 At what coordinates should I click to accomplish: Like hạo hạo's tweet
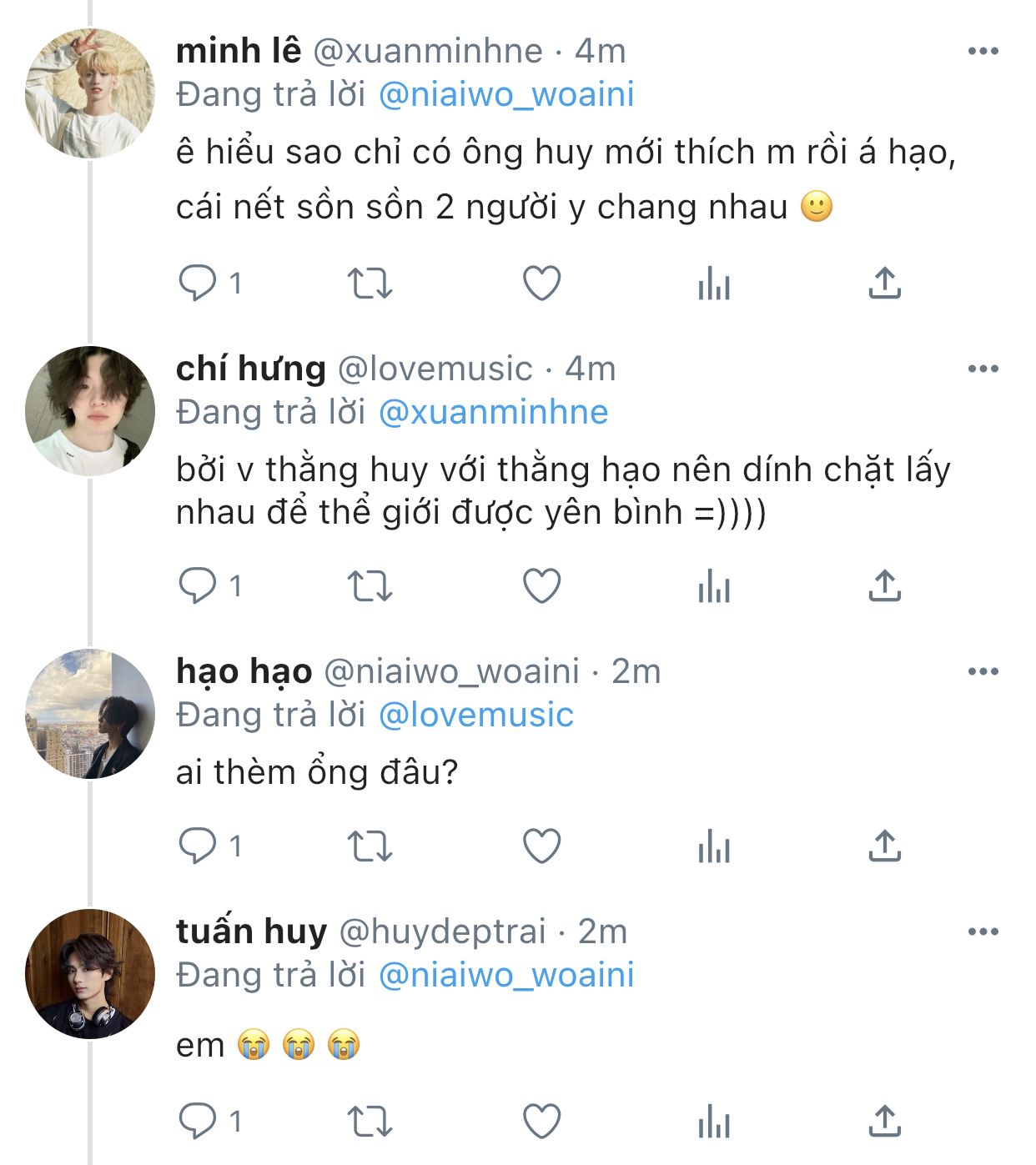tap(541, 846)
